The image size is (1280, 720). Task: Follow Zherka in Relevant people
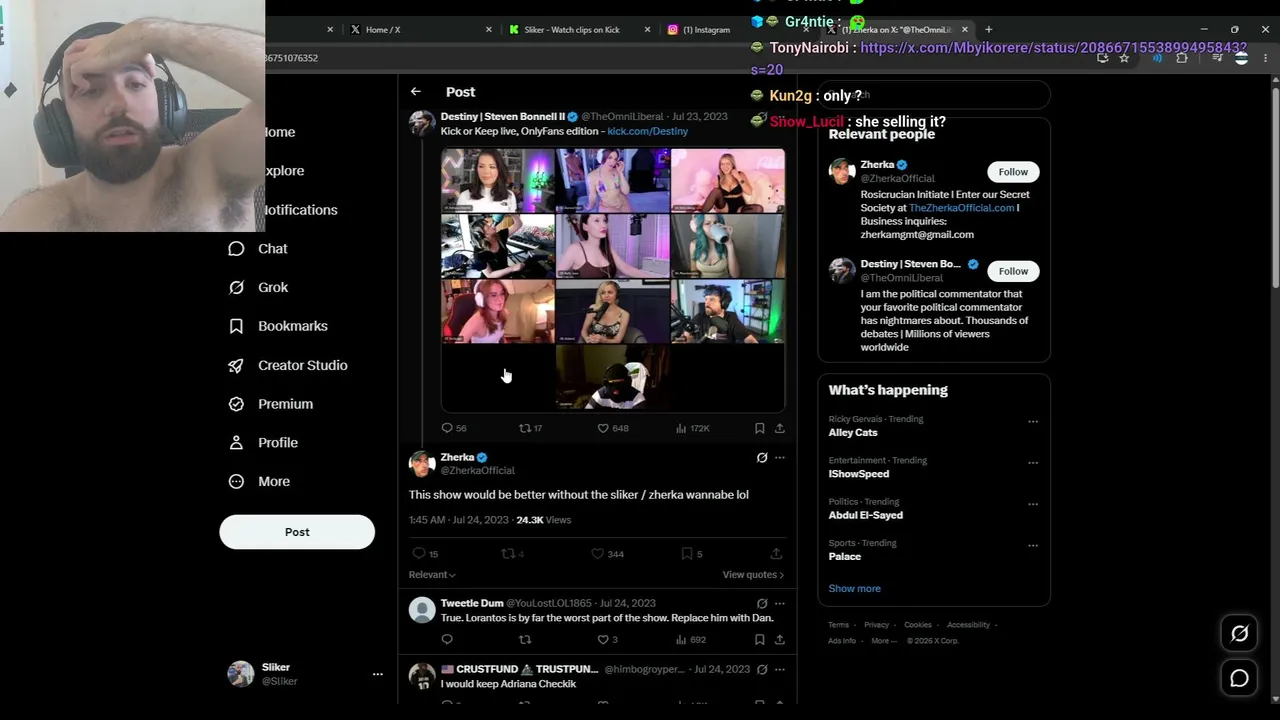(x=1013, y=172)
